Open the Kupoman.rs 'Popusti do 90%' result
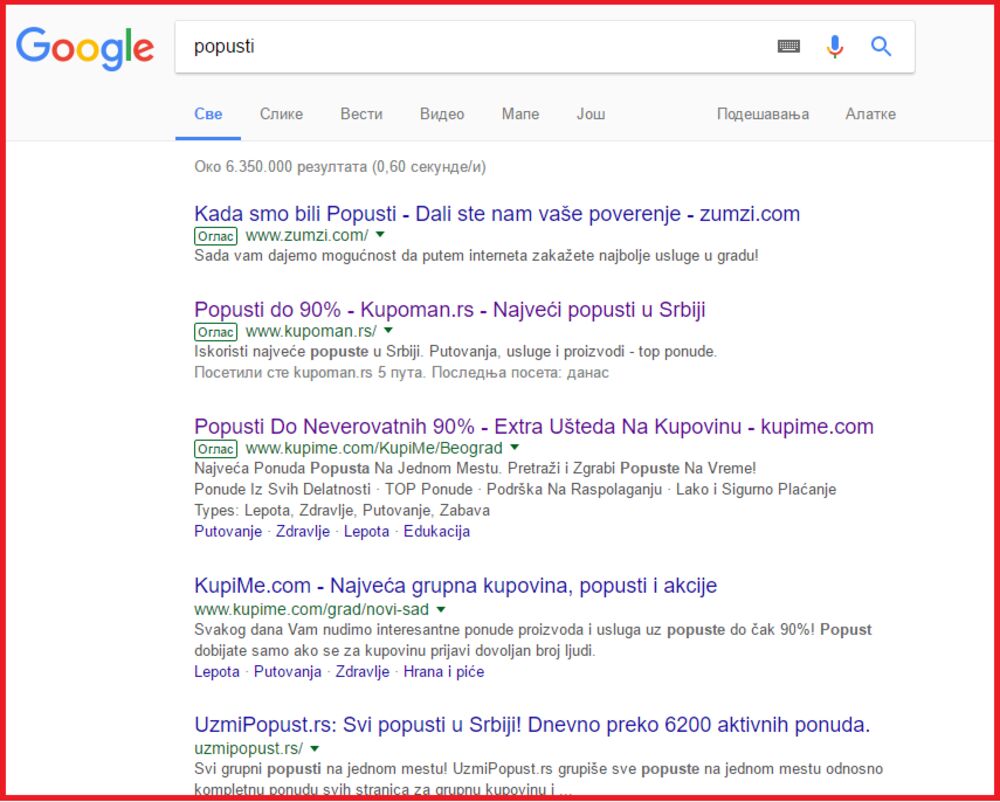 [450, 309]
